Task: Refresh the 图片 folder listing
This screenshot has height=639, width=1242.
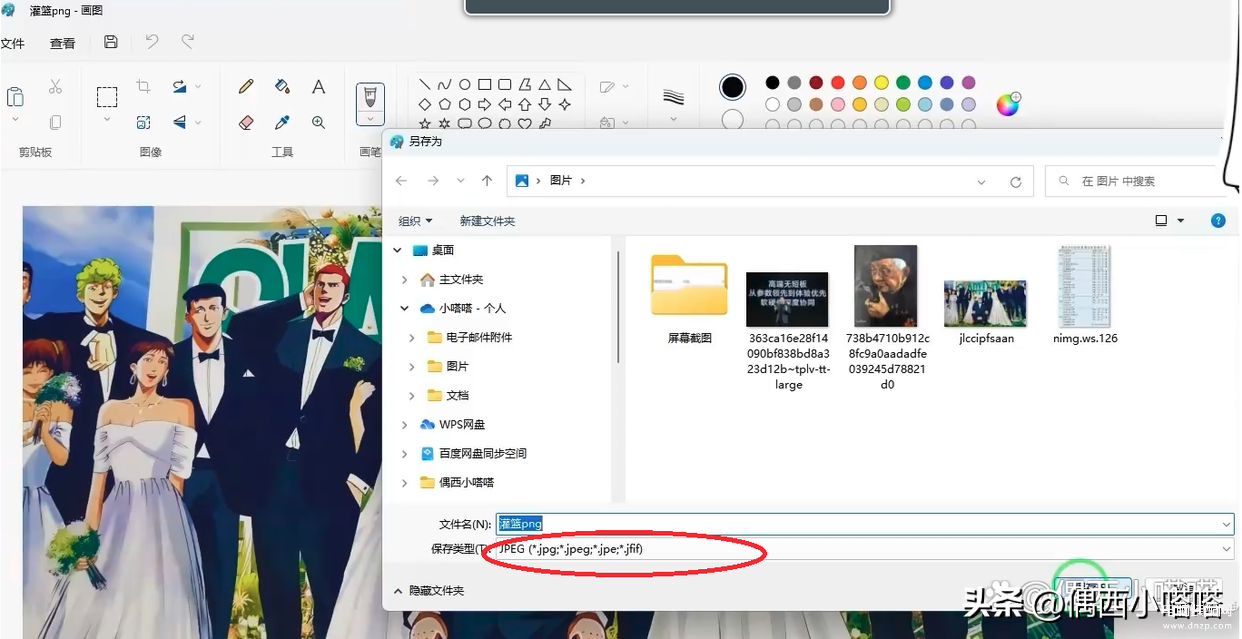Action: pos(1016,182)
